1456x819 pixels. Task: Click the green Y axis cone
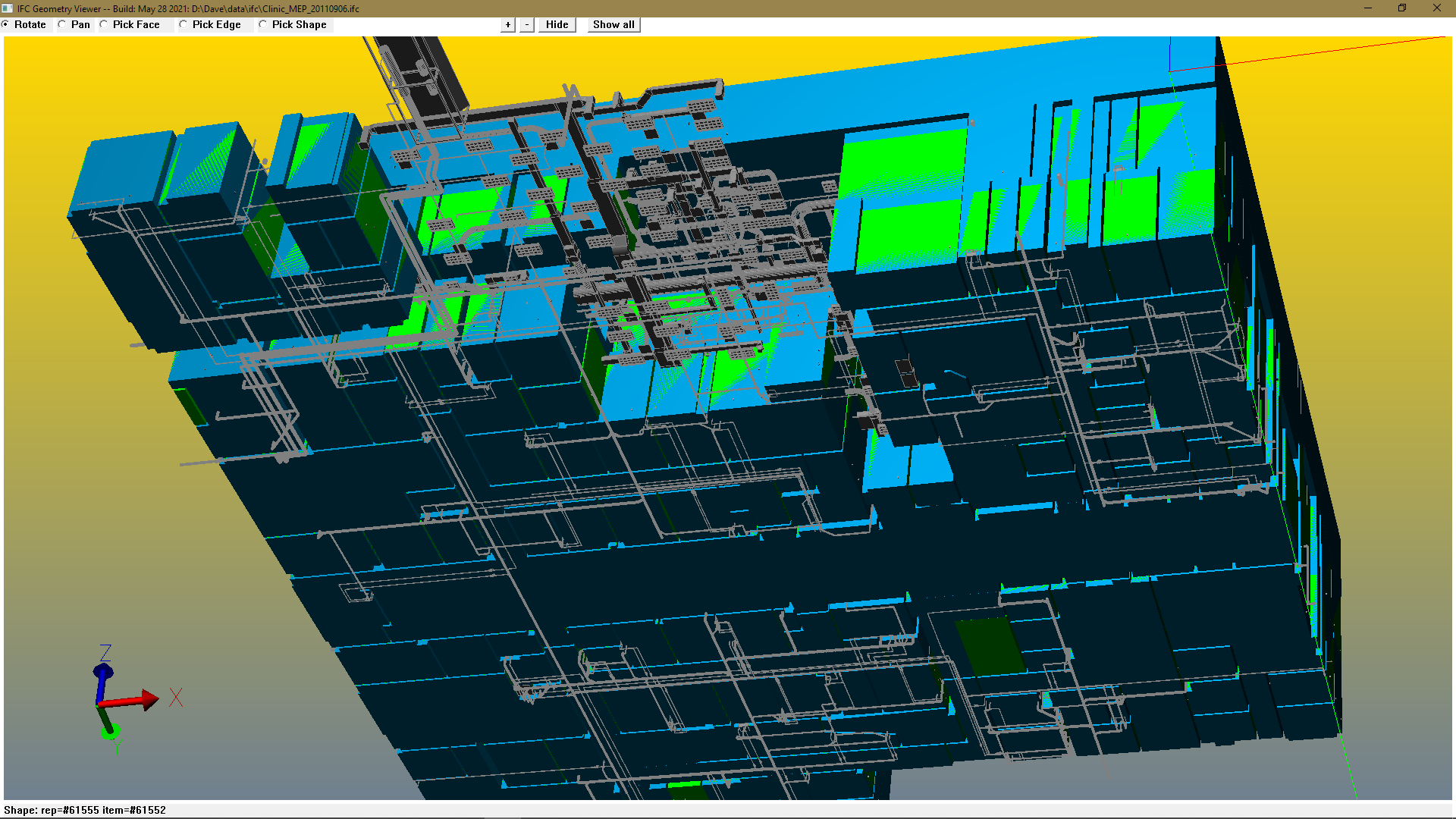(x=109, y=731)
